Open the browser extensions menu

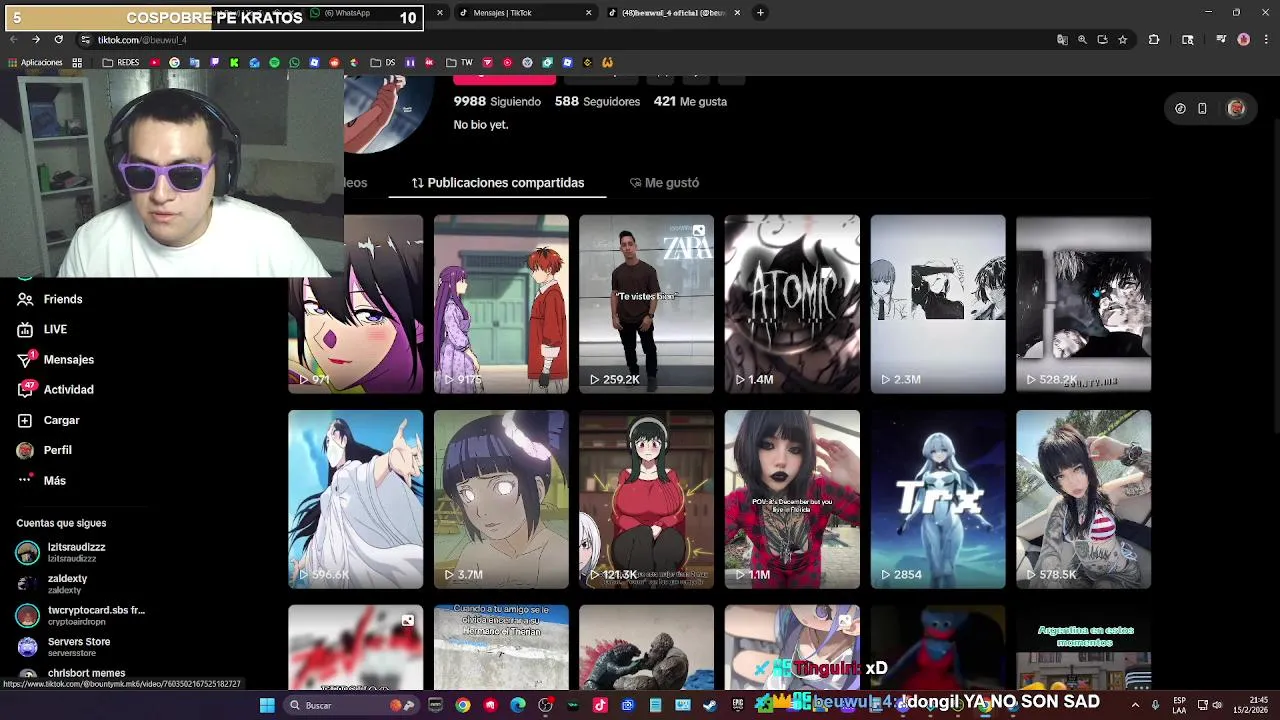click(1154, 40)
